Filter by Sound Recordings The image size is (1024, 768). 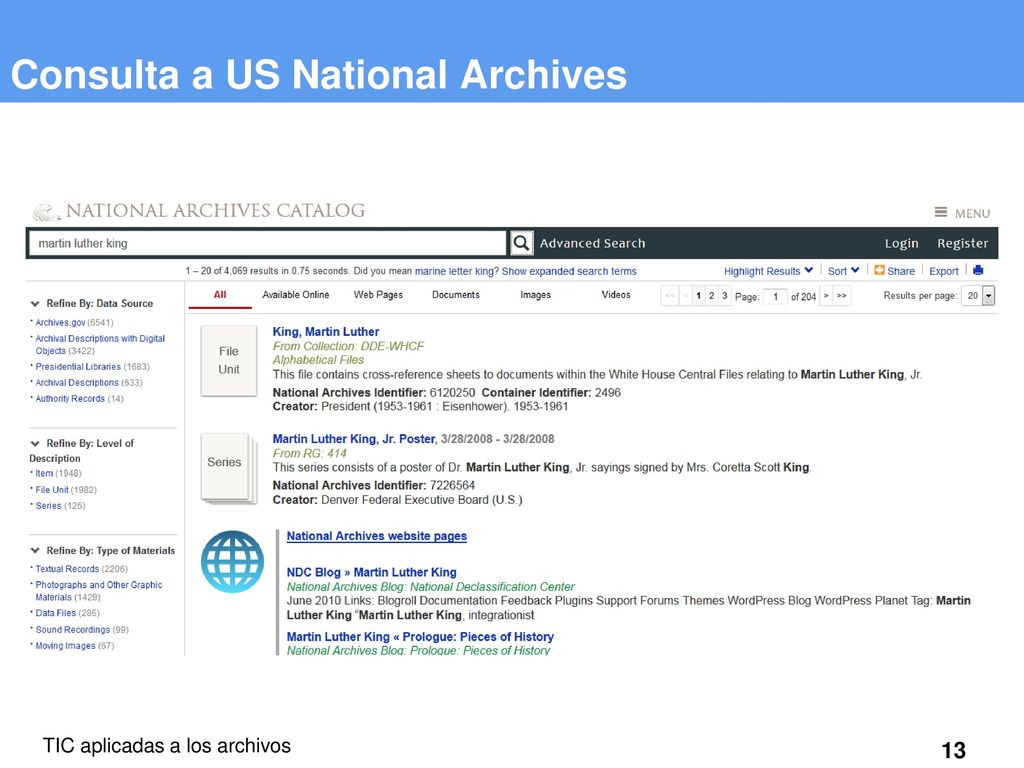(72, 630)
